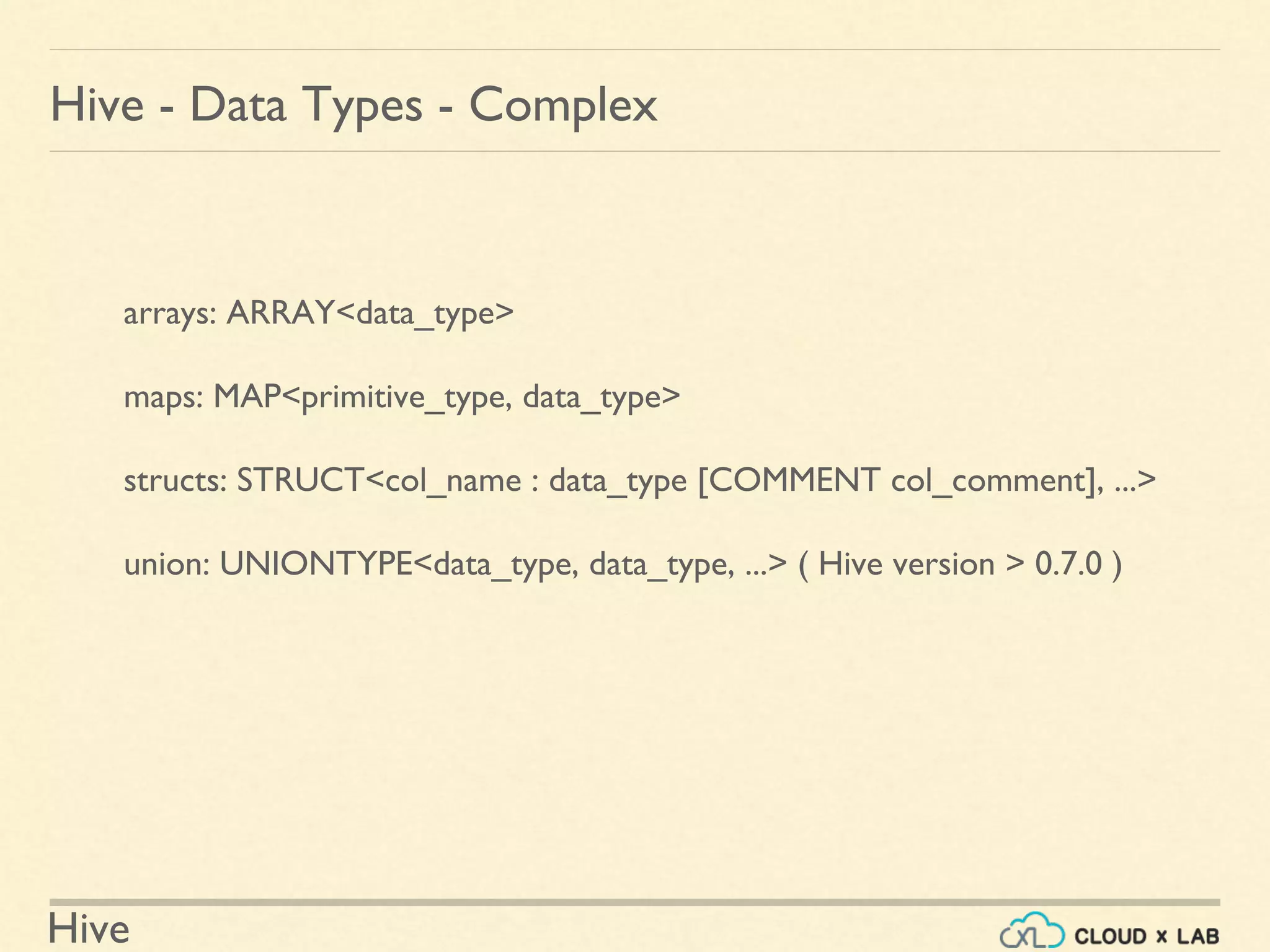Image resolution: width=1270 pixels, height=952 pixels.
Task: Click the word UNIONTYPE in union line
Action: pyautogui.click(x=316, y=563)
